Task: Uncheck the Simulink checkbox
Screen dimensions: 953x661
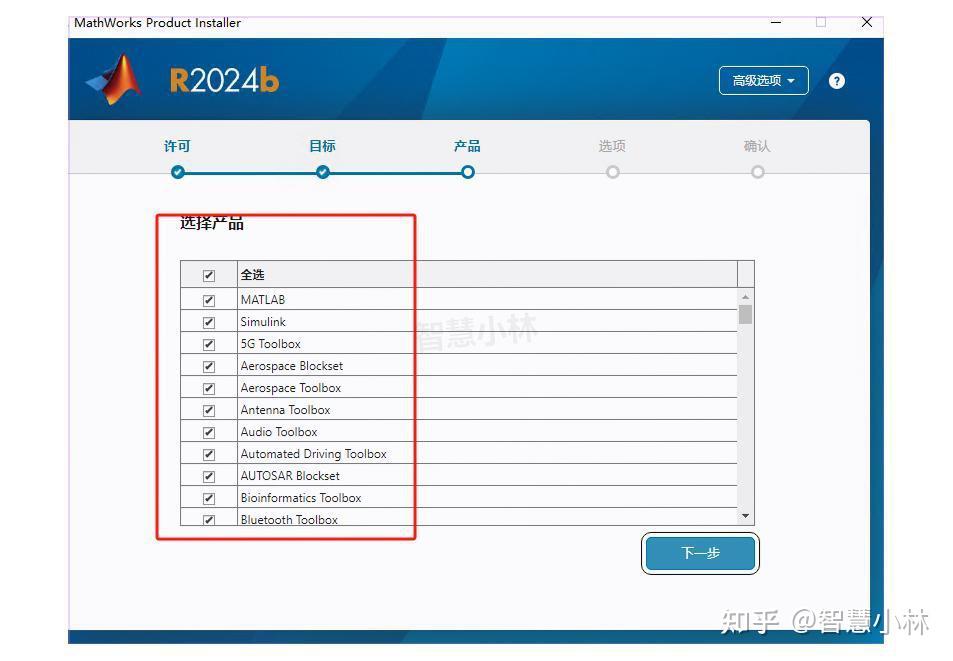Action: pyautogui.click(x=209, y=322)
